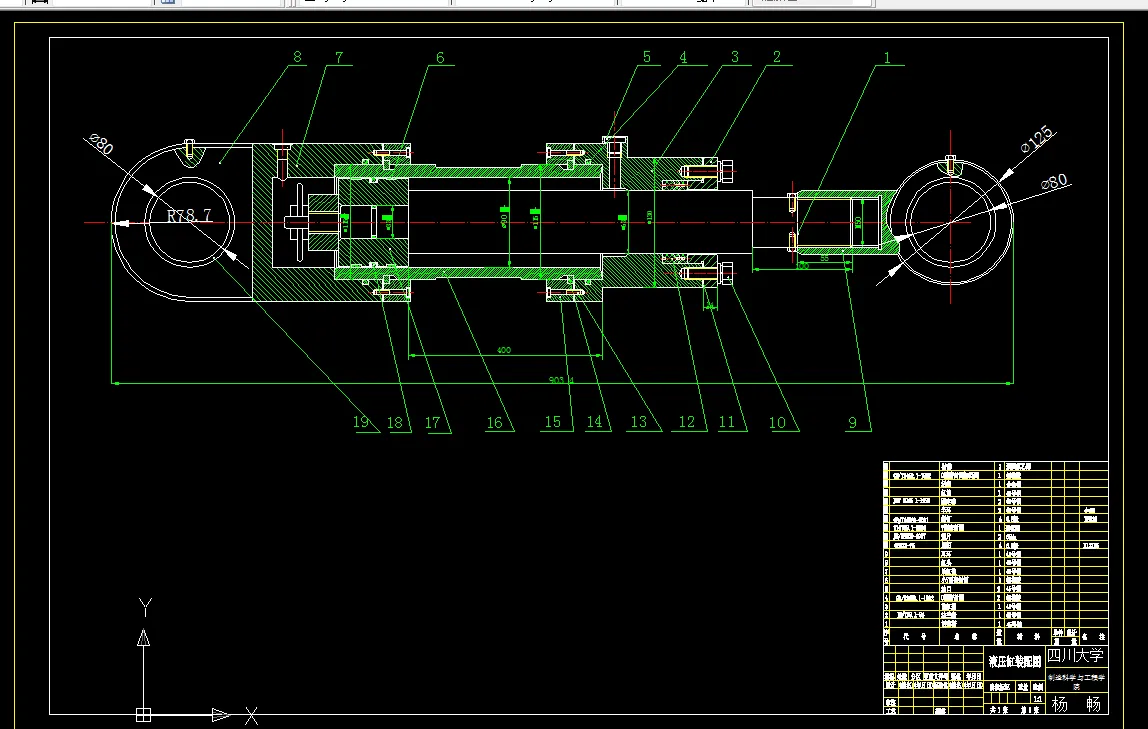The height and width of the screenshot is (729, 1148).
Task: Select the 液压缸装配图 drawing title
Action: point(1015,662)
